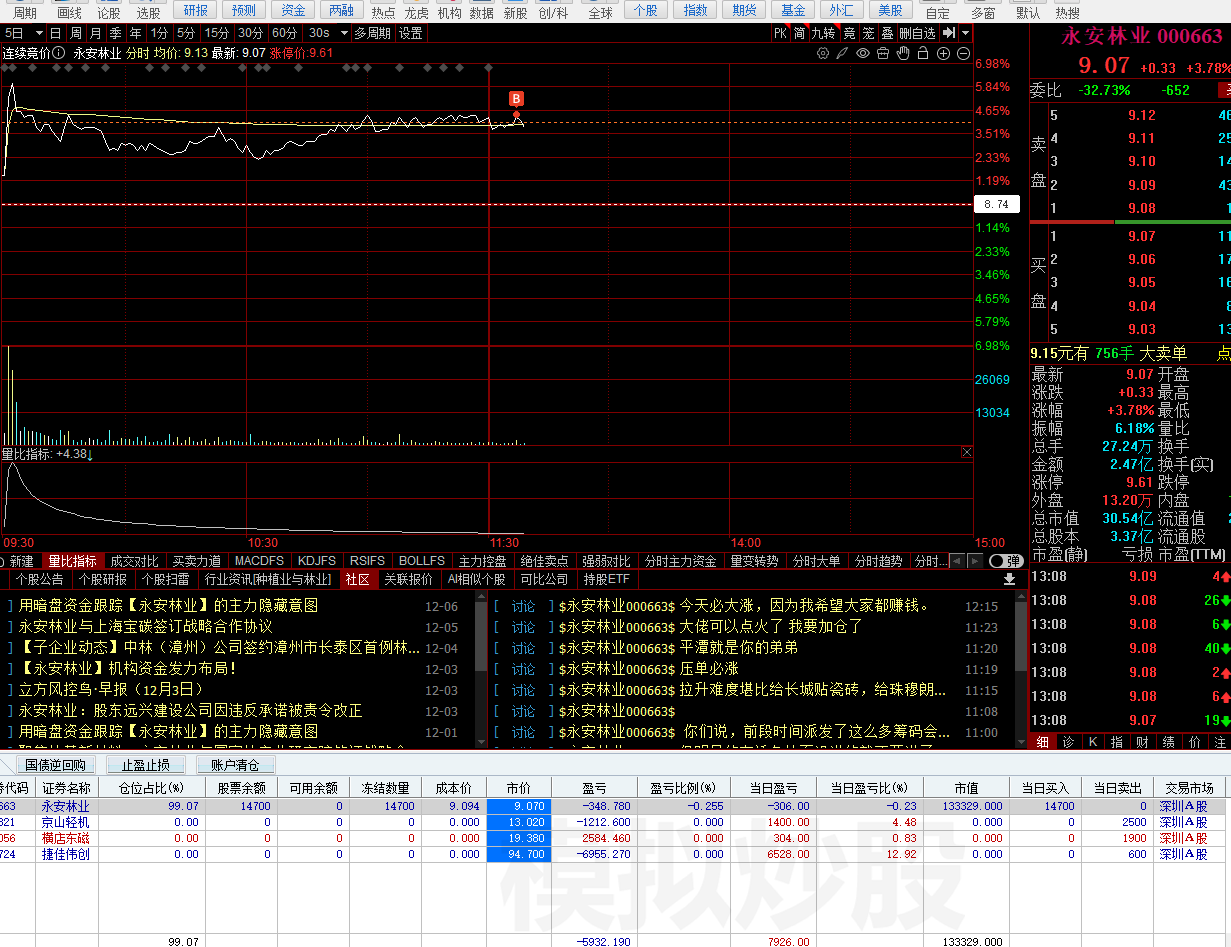Open post 今天必大涨 discussion

click(x=805, y=605)
